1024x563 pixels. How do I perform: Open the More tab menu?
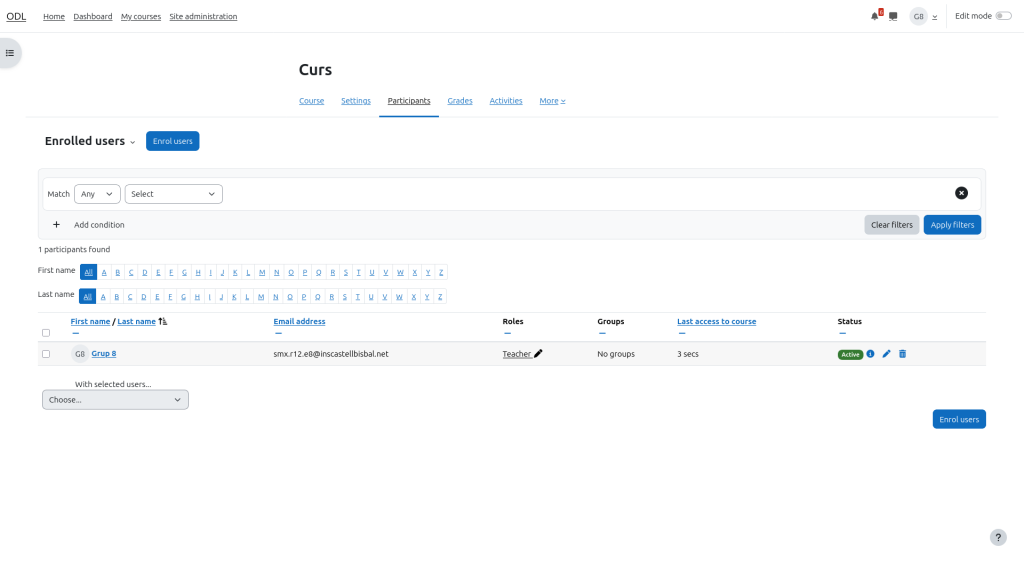coord(552,101)
